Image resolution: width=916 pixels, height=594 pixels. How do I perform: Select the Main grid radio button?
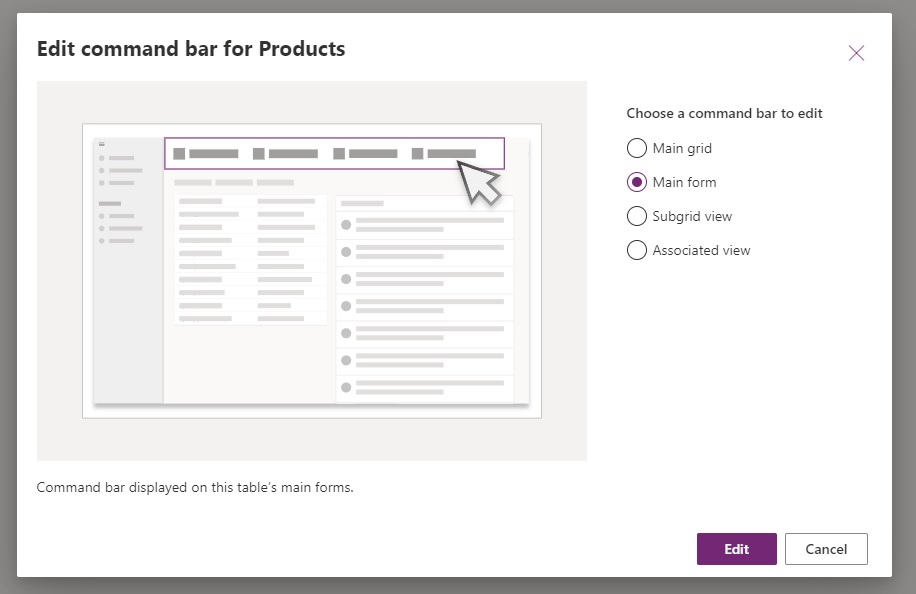coord(636,148)
